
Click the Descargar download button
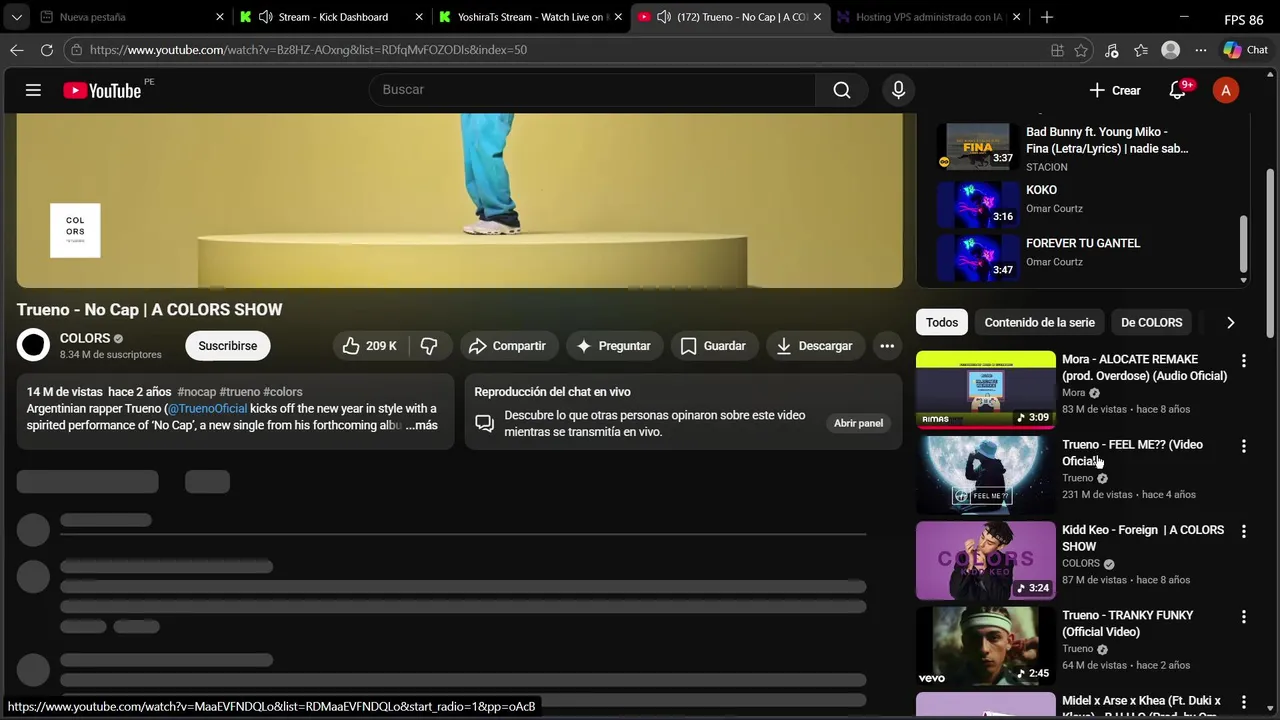[815, 346]
